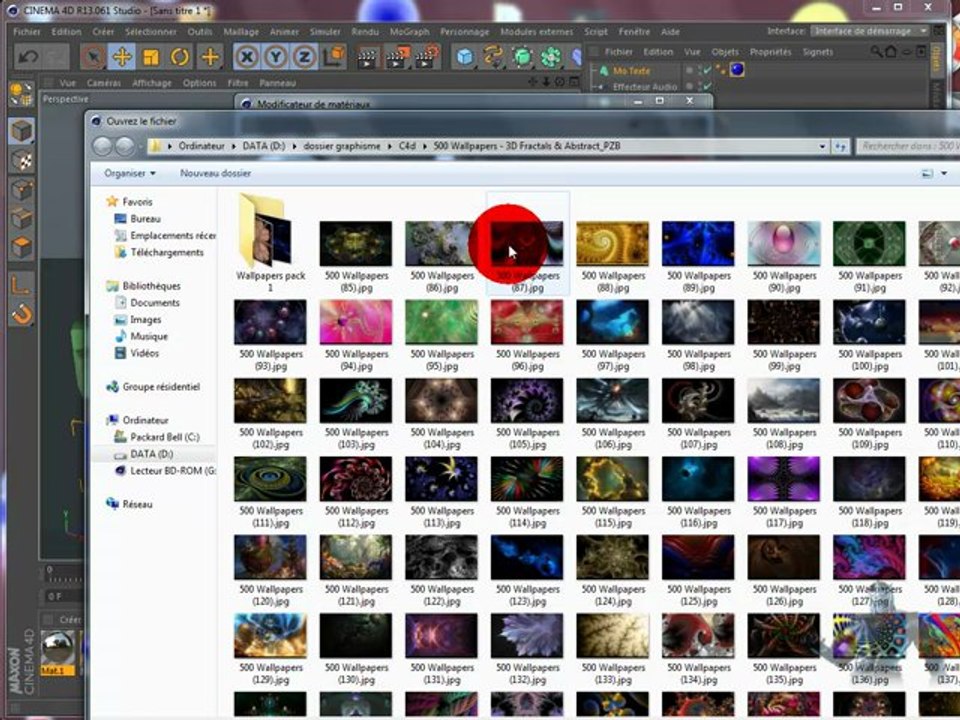The width and height of the screenshot is (960, 720).
Task: Expand the arrow after Ordinateur breadcrumb
Action: pos(233,146)
